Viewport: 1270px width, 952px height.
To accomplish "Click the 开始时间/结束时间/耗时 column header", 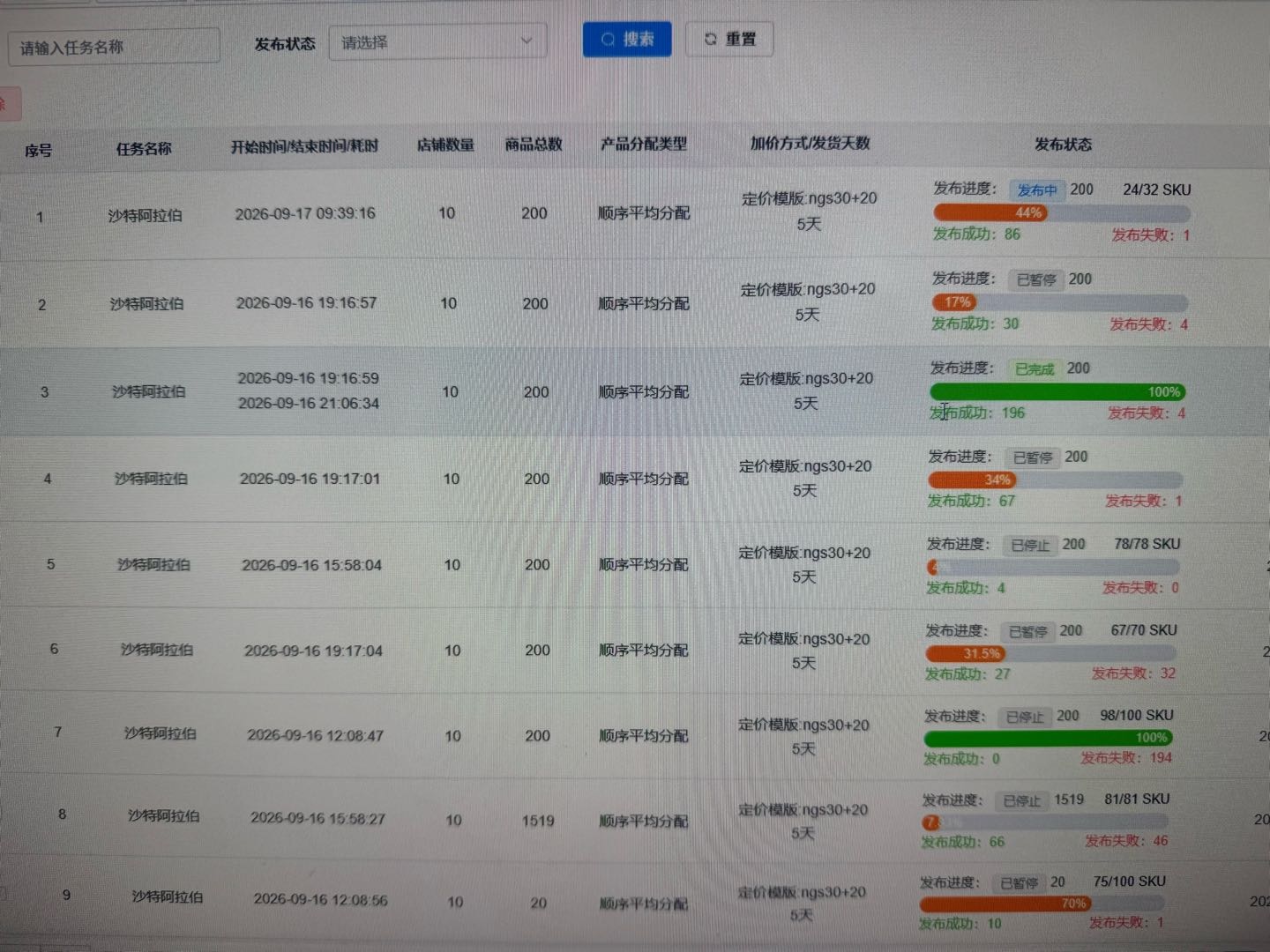I will coord(304,146).
